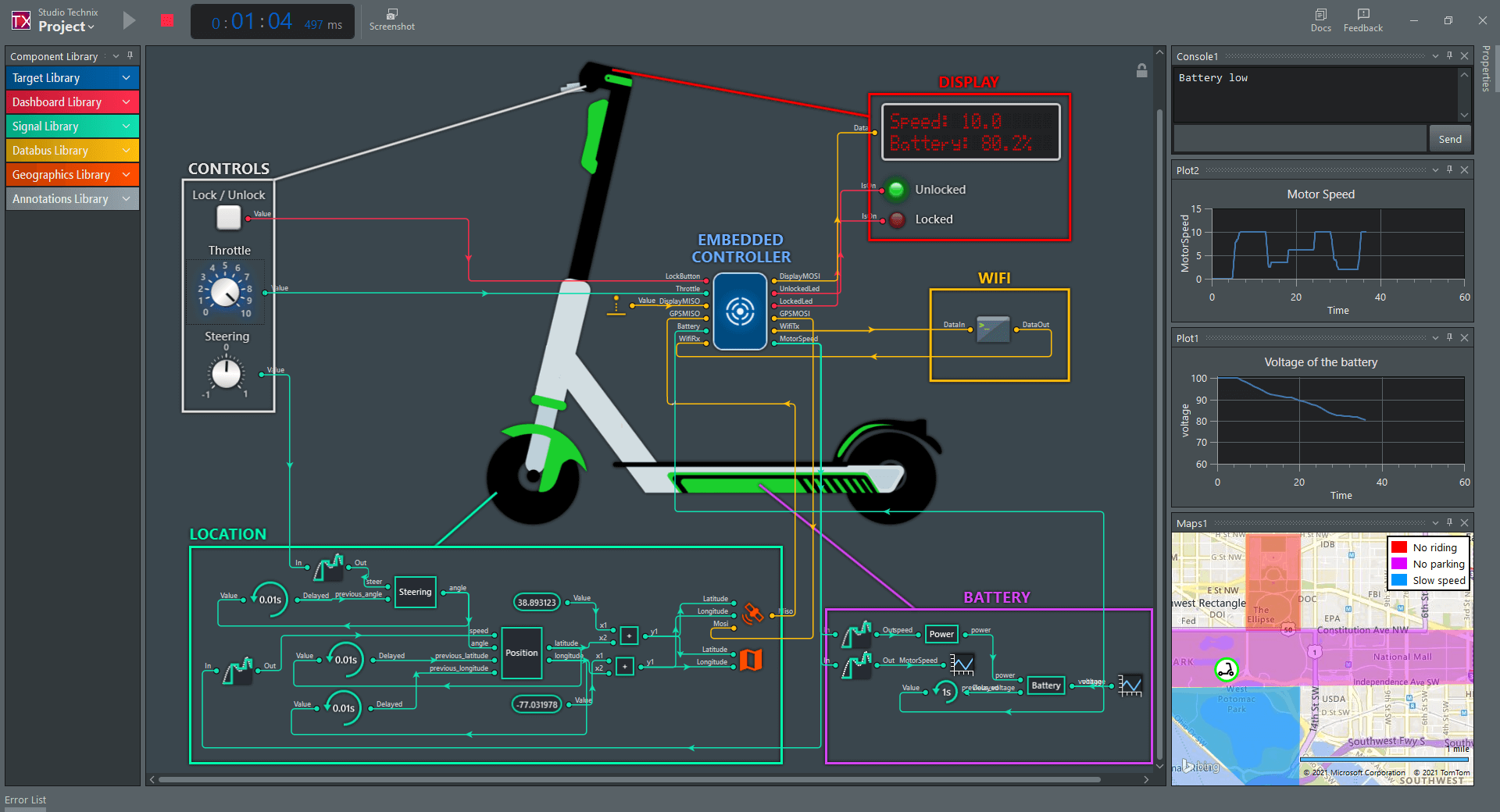Select the first 0.01s delay block

point(269,600)
